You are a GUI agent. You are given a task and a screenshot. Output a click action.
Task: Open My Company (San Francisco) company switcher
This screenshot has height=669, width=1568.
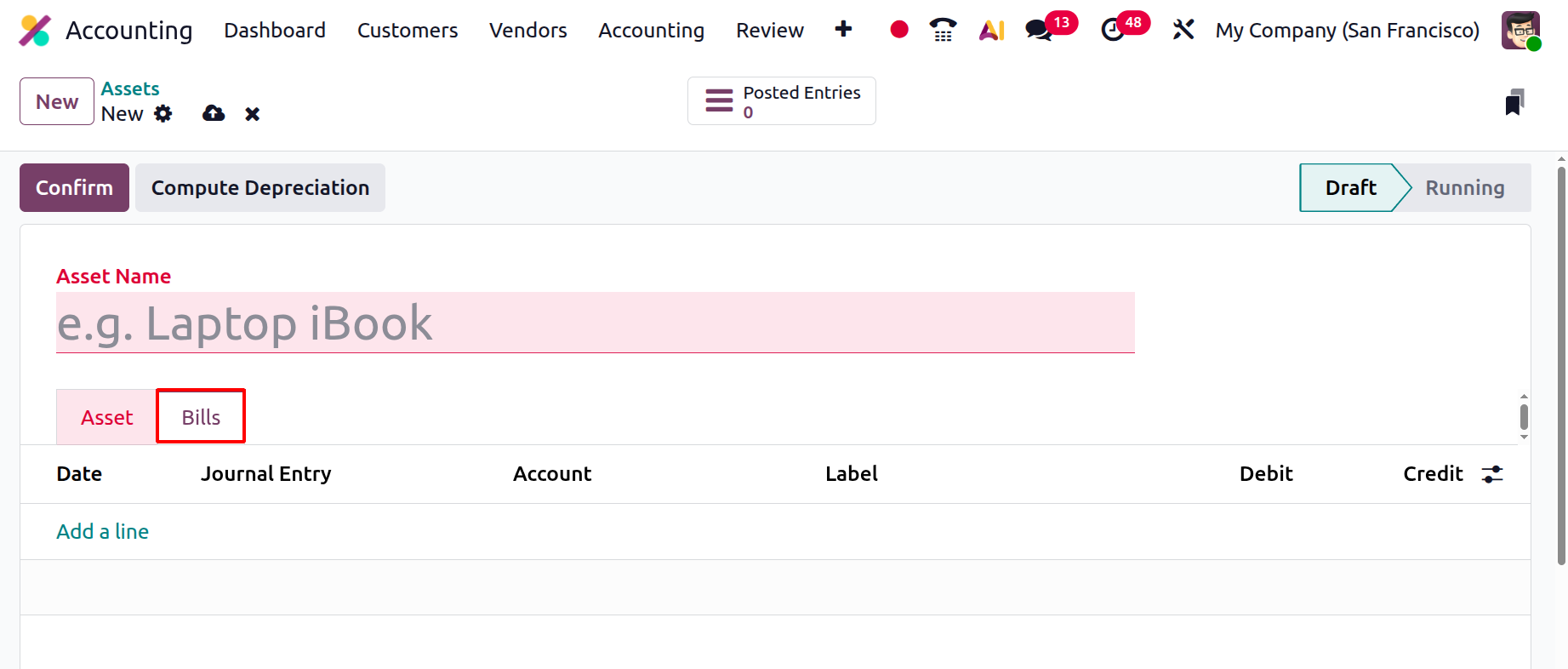(x=1347, y=31)
